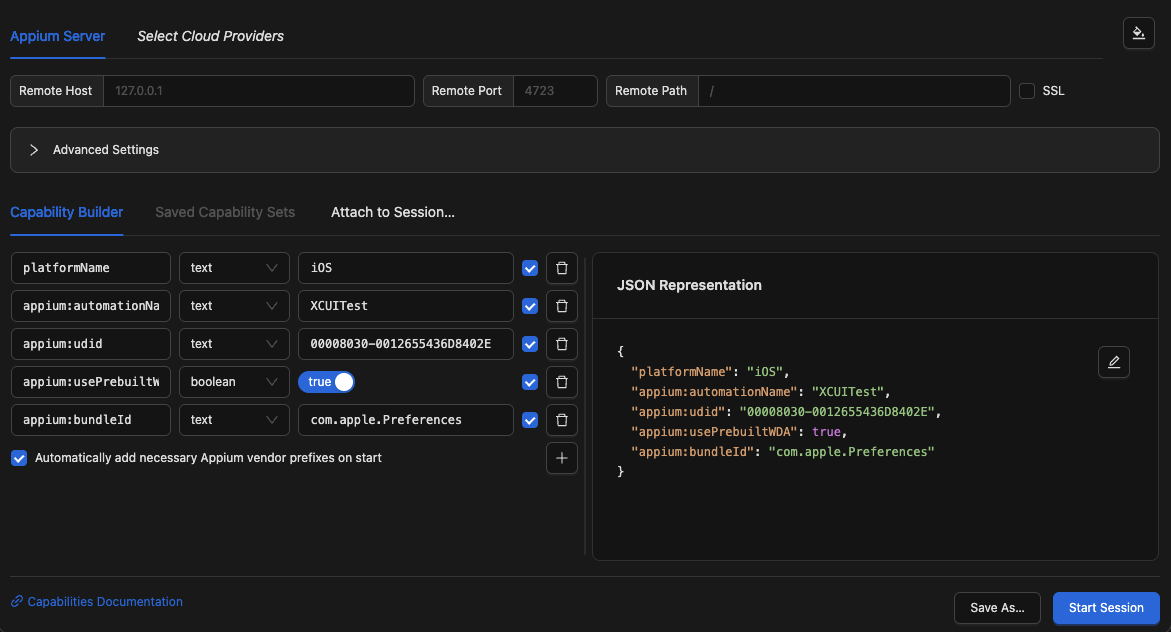Open the Saved Capability Sets tab
The width and height of the screenshot is (1171, 632).
(225, 212)
